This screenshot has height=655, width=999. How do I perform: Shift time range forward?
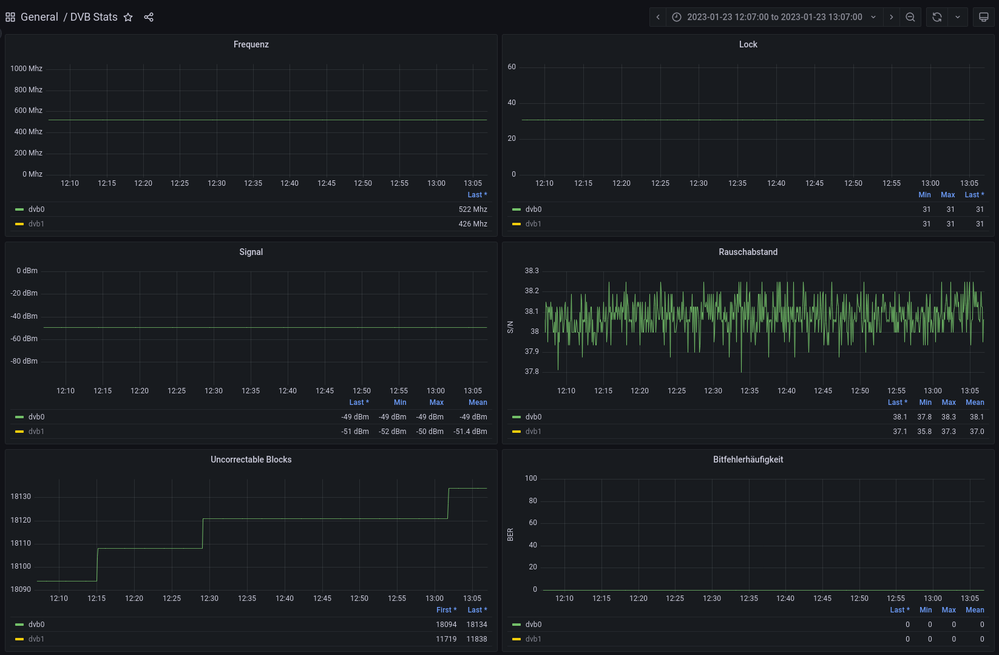pos(891,17)
